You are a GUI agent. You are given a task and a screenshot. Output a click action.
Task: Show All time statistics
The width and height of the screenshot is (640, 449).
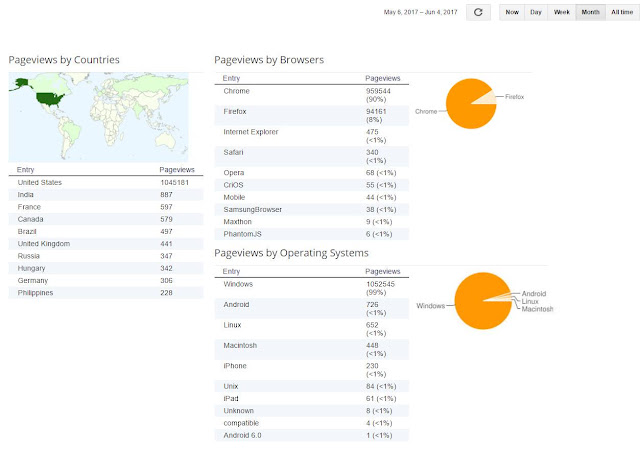pyautogui.click(x=622, y=12)
